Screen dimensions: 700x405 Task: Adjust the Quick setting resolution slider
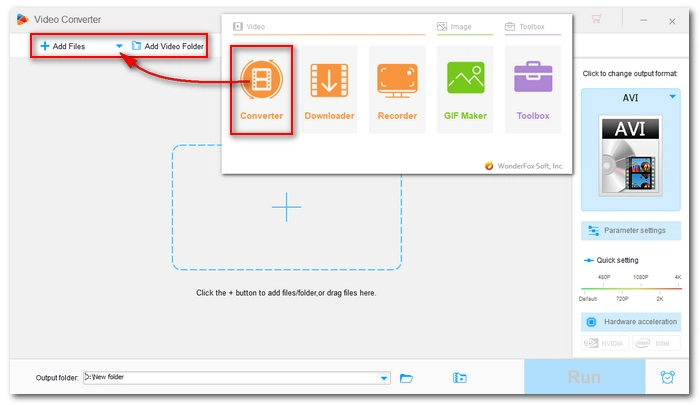click(631, 288)
